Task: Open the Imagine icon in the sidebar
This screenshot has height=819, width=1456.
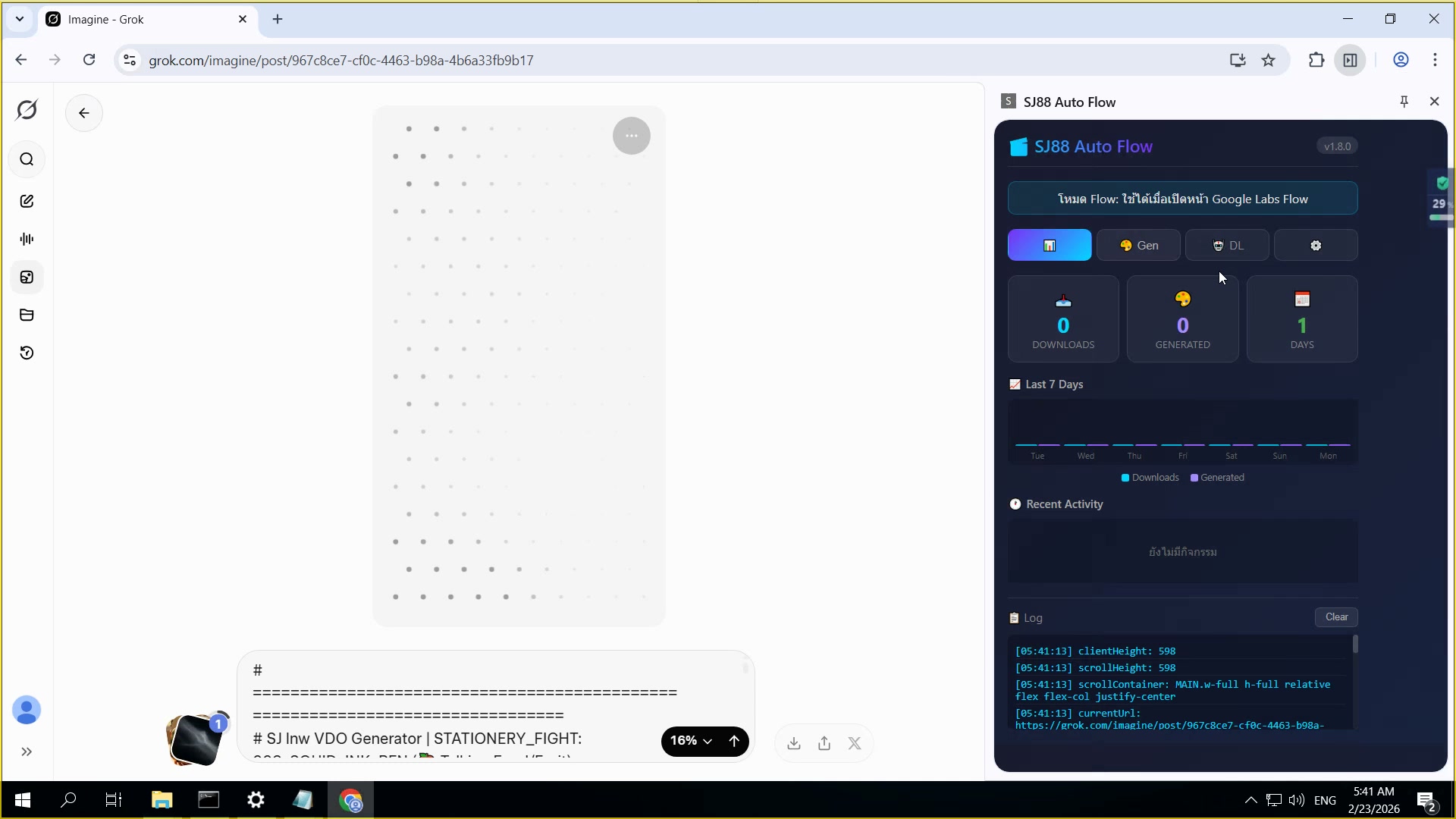Action: [27, 277]
